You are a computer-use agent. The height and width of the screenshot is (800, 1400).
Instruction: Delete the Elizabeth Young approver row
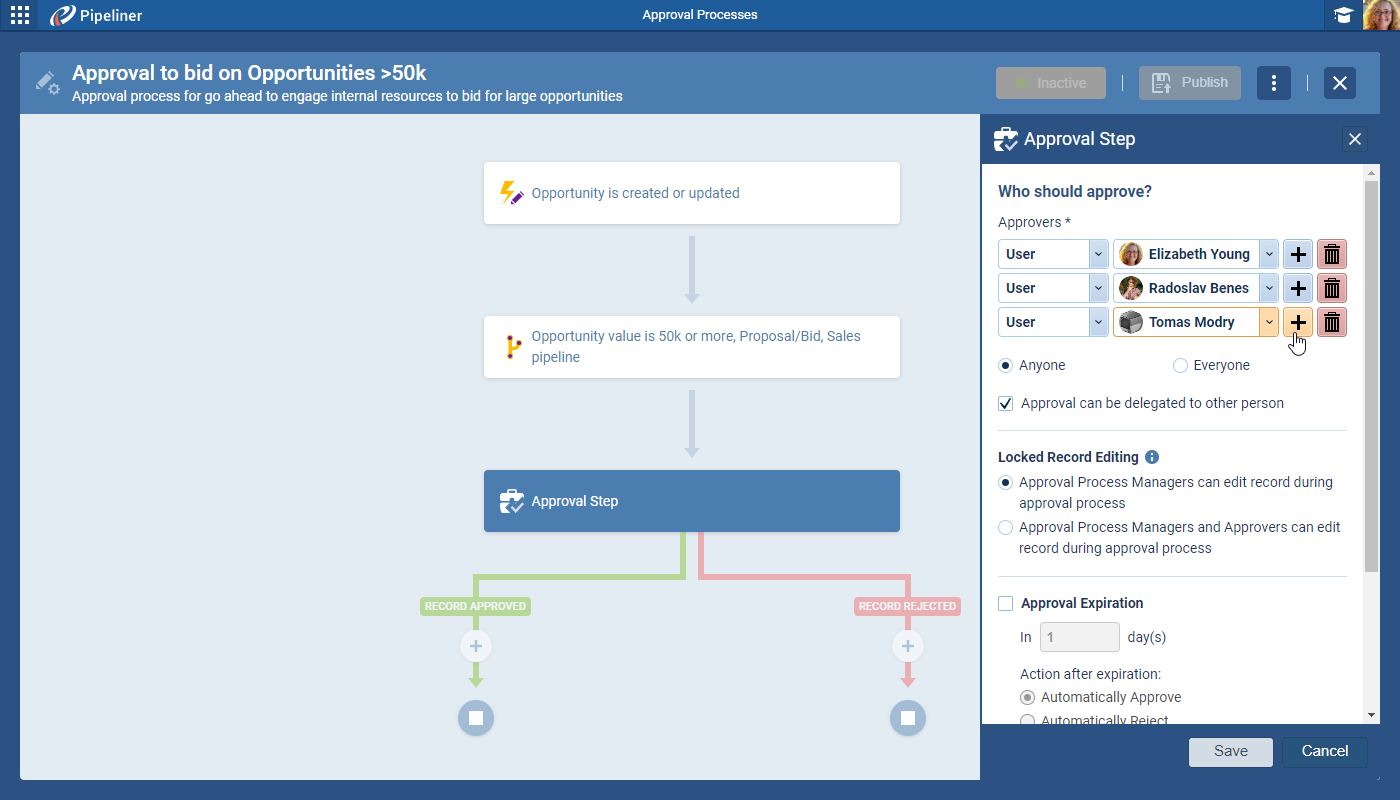(1331, 254)
